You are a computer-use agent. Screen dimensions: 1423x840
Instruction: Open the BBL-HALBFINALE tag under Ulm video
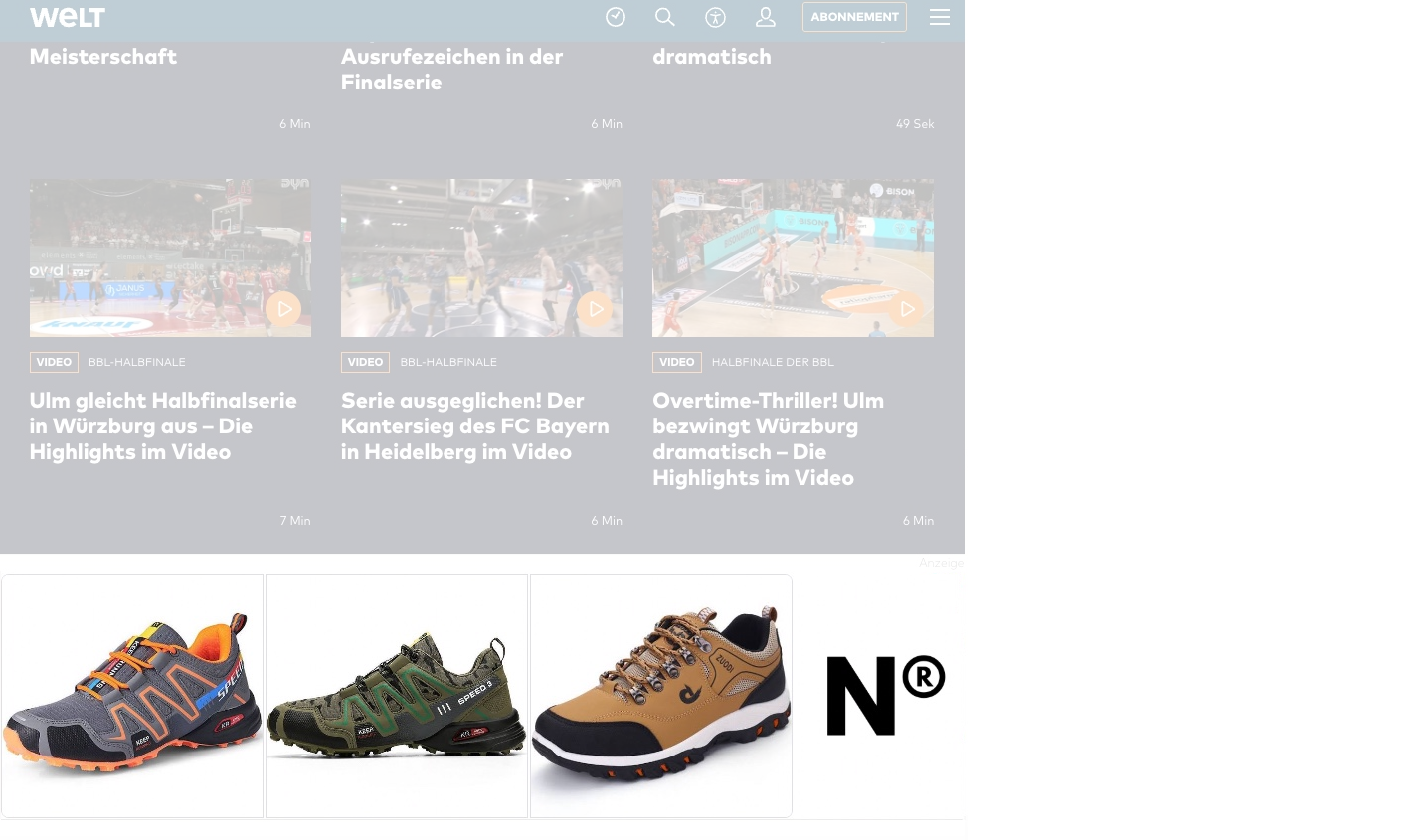(137, 362)
